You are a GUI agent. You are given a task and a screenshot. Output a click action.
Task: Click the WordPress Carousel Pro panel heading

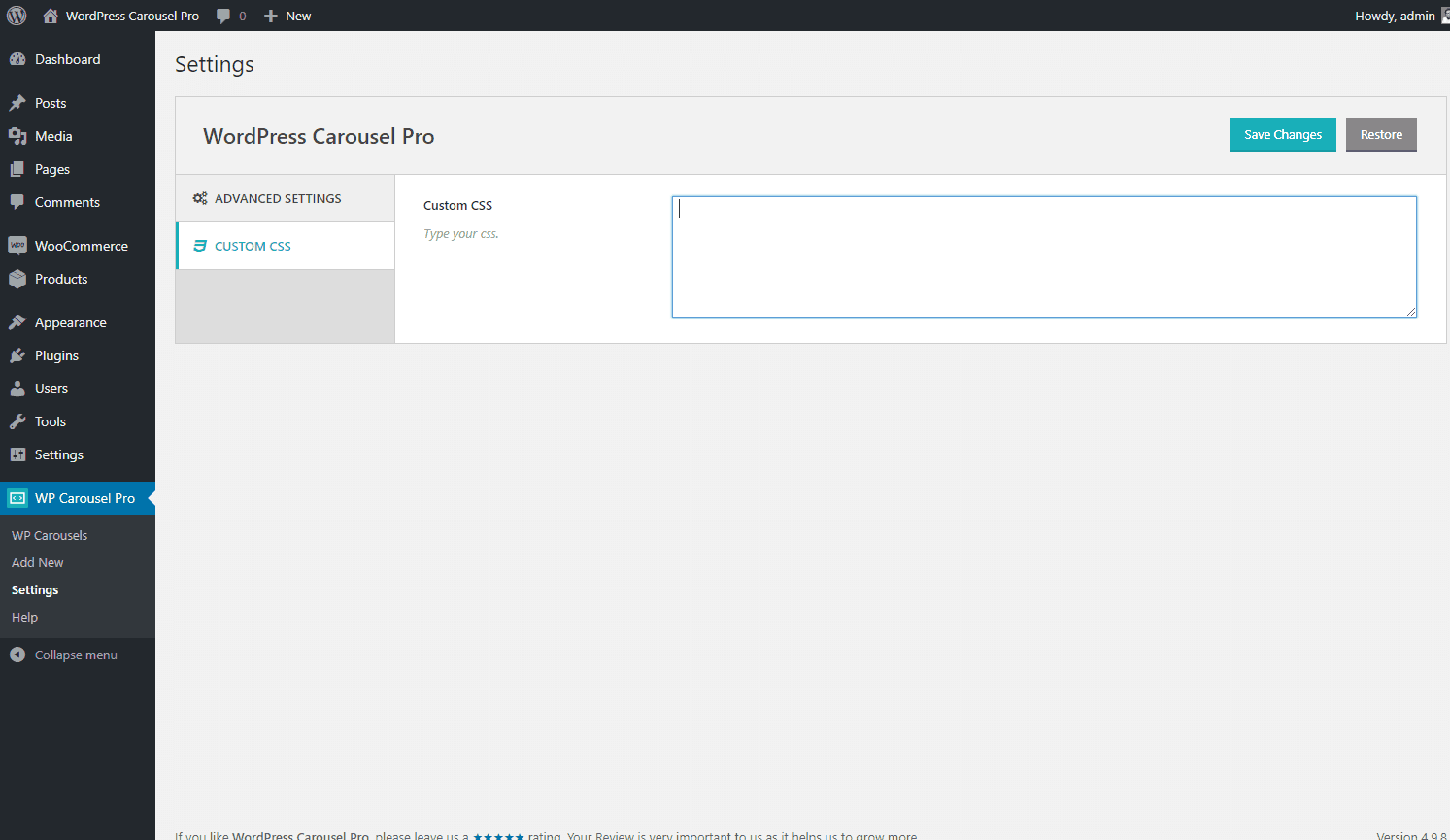click(x=319, y=136)
